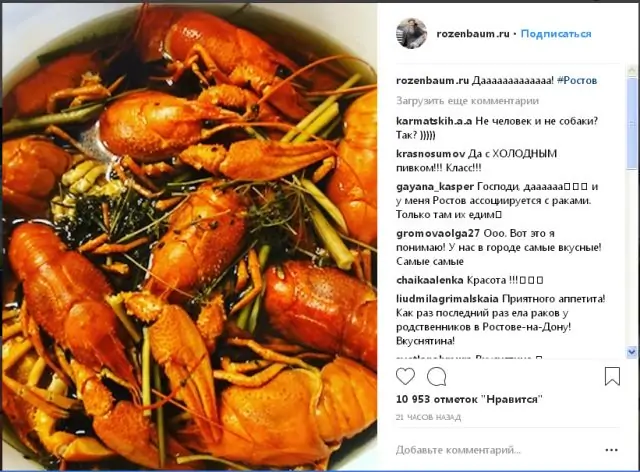Open the chaikaalenka commenter profile
This screenshot has width=640, height=472.
point(429,280)
